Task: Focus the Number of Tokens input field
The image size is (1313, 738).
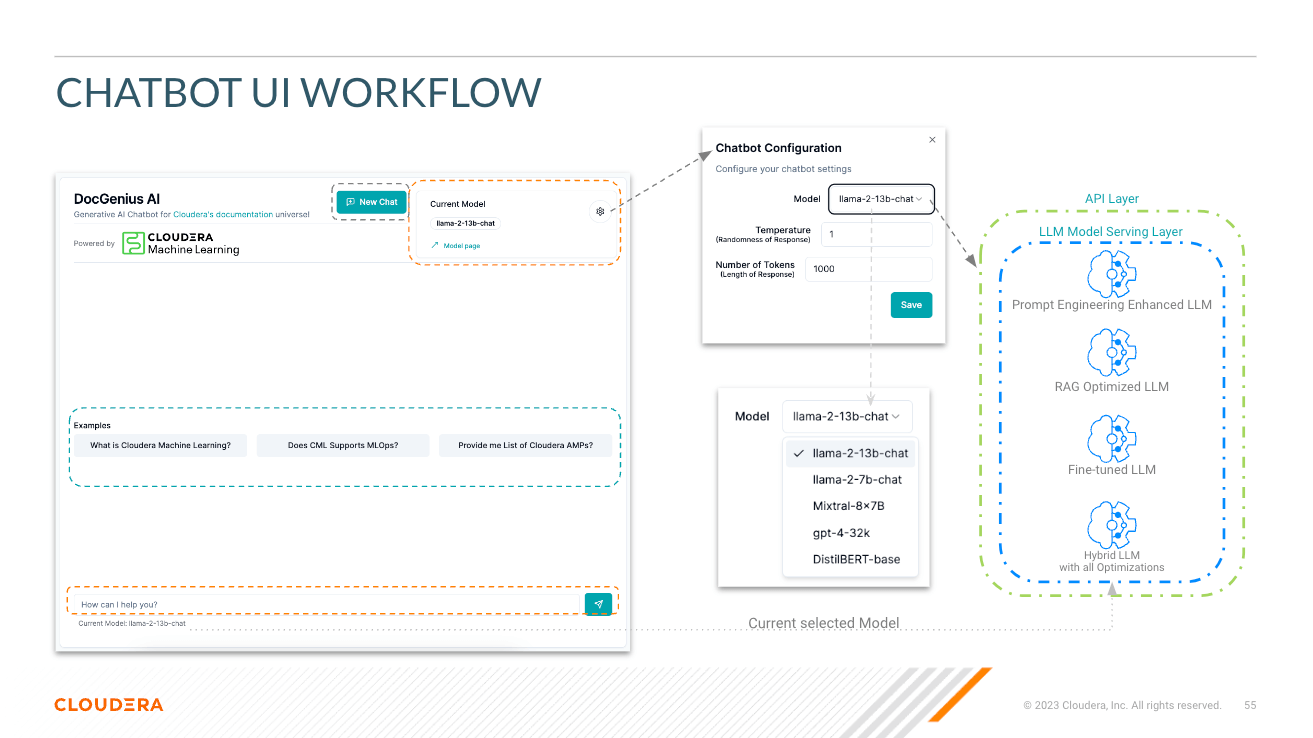Action: 869,269
